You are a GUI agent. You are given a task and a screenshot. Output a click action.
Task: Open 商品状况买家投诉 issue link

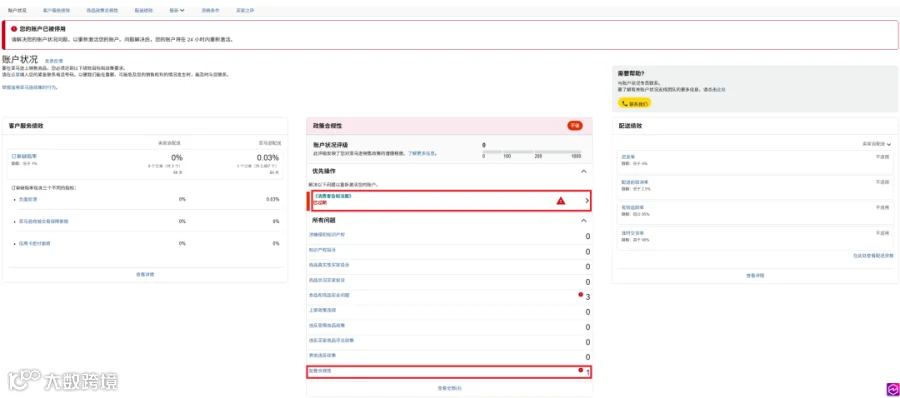[327, 280]
